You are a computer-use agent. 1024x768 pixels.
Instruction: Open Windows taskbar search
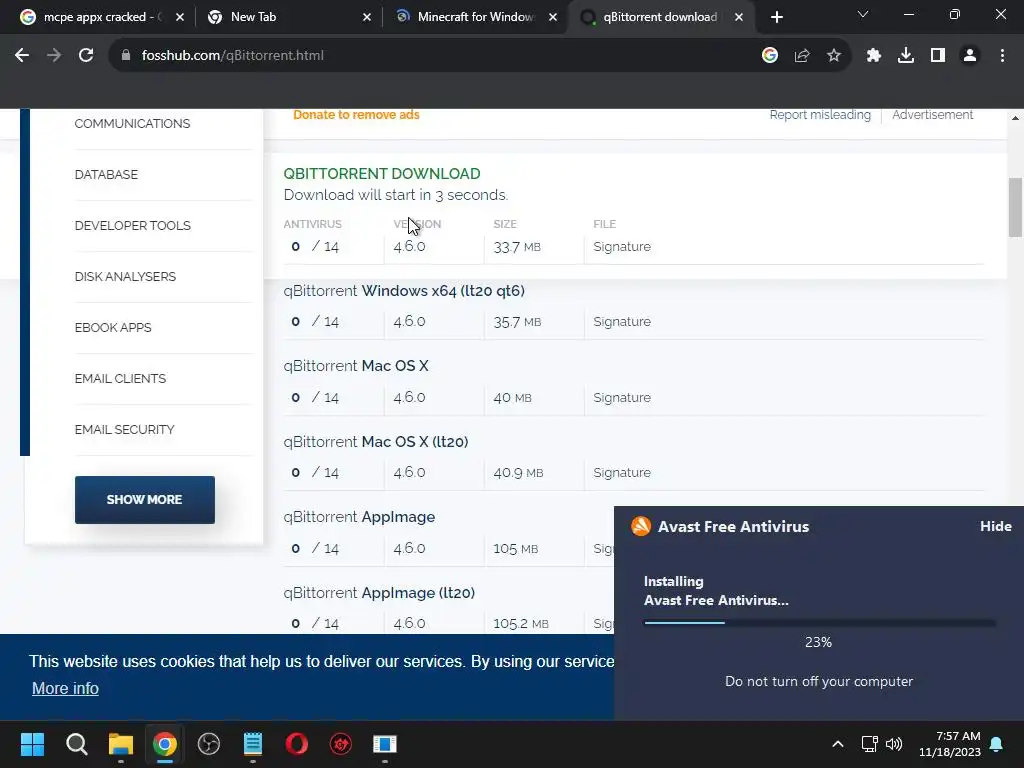[76, 744]
